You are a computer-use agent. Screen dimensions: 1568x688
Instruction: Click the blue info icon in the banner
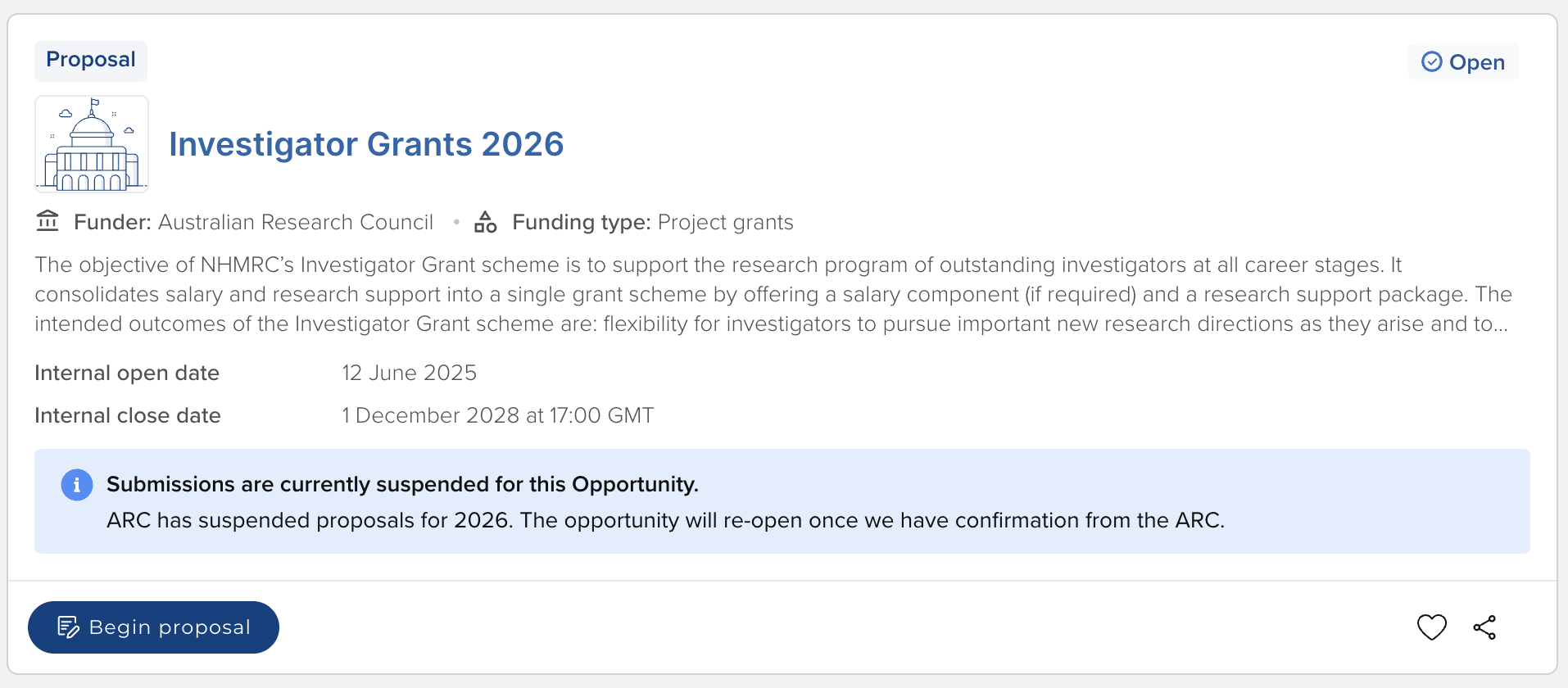[x=77, y=485]
